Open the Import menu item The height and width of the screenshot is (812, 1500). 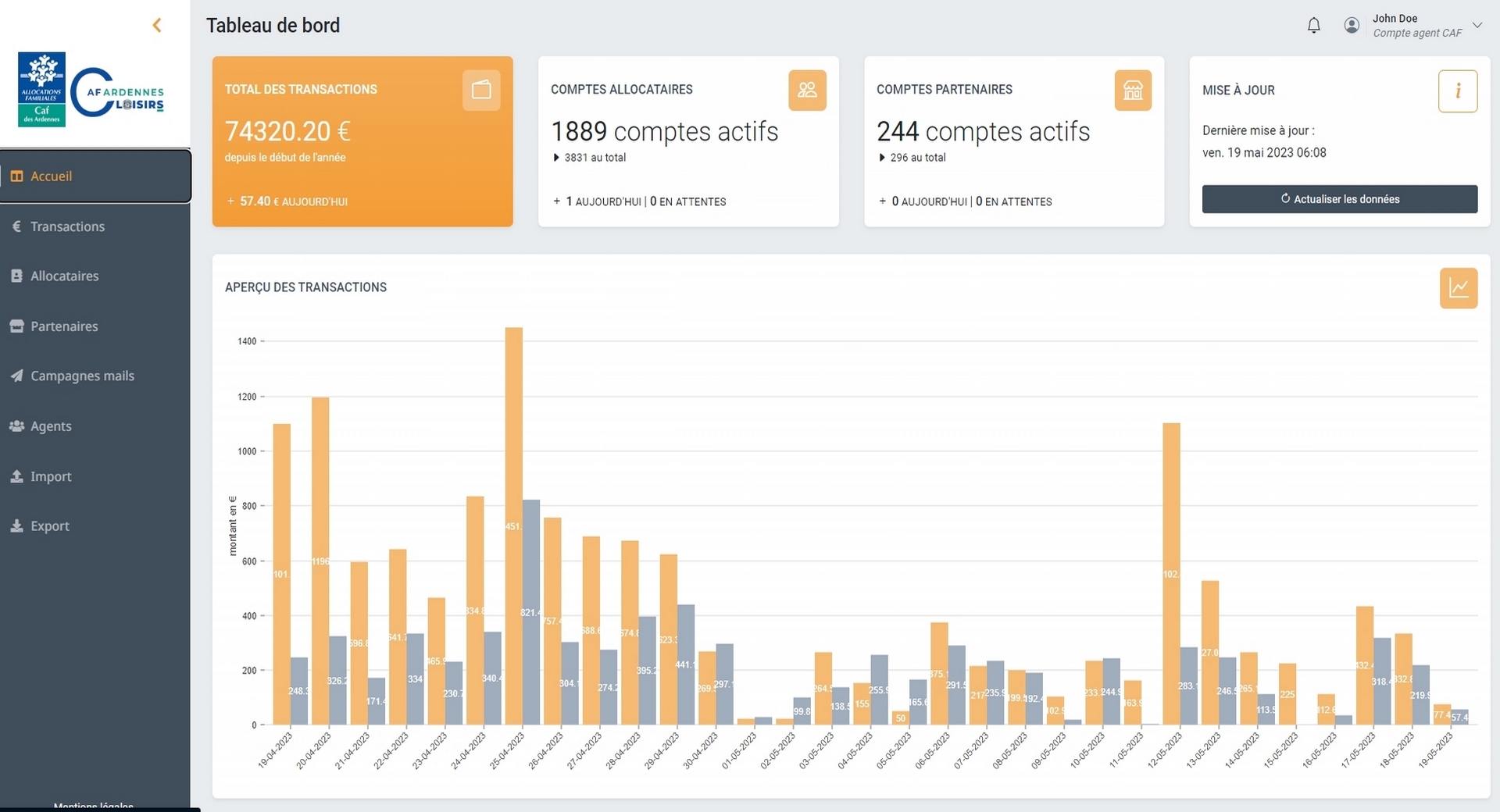(95, 475)
